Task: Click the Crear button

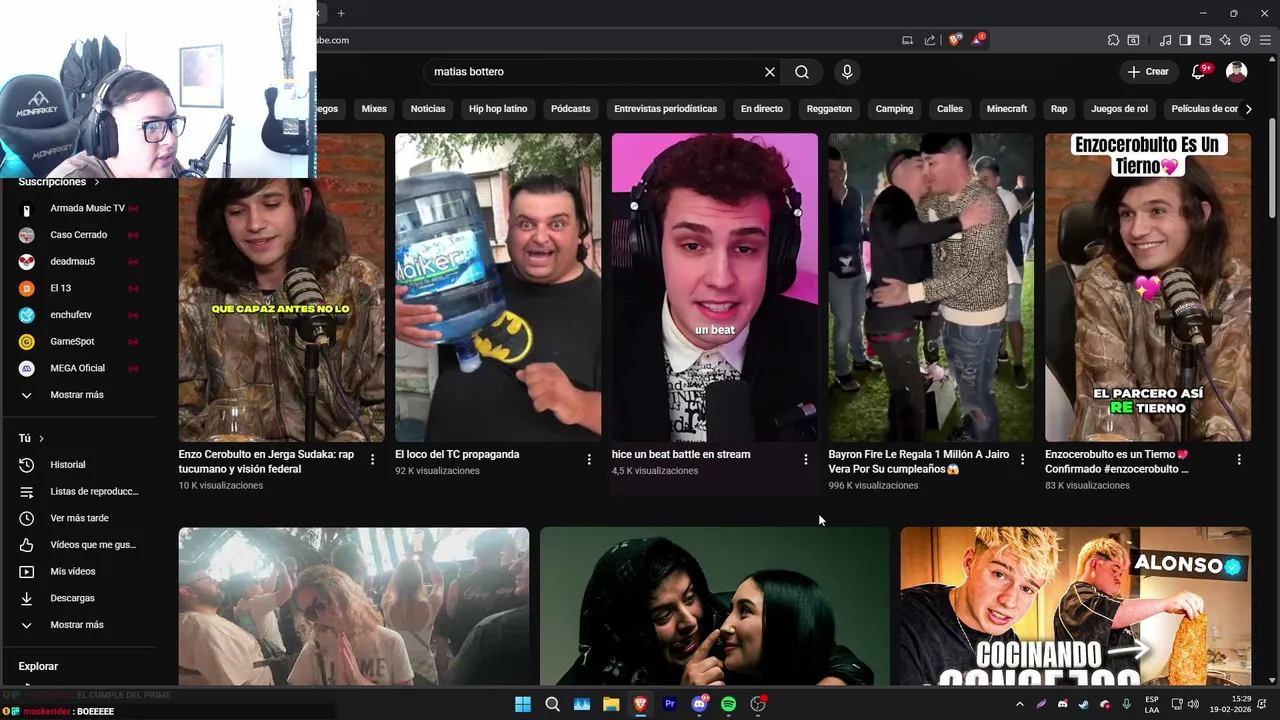Action: click(x=1148, y=72)
